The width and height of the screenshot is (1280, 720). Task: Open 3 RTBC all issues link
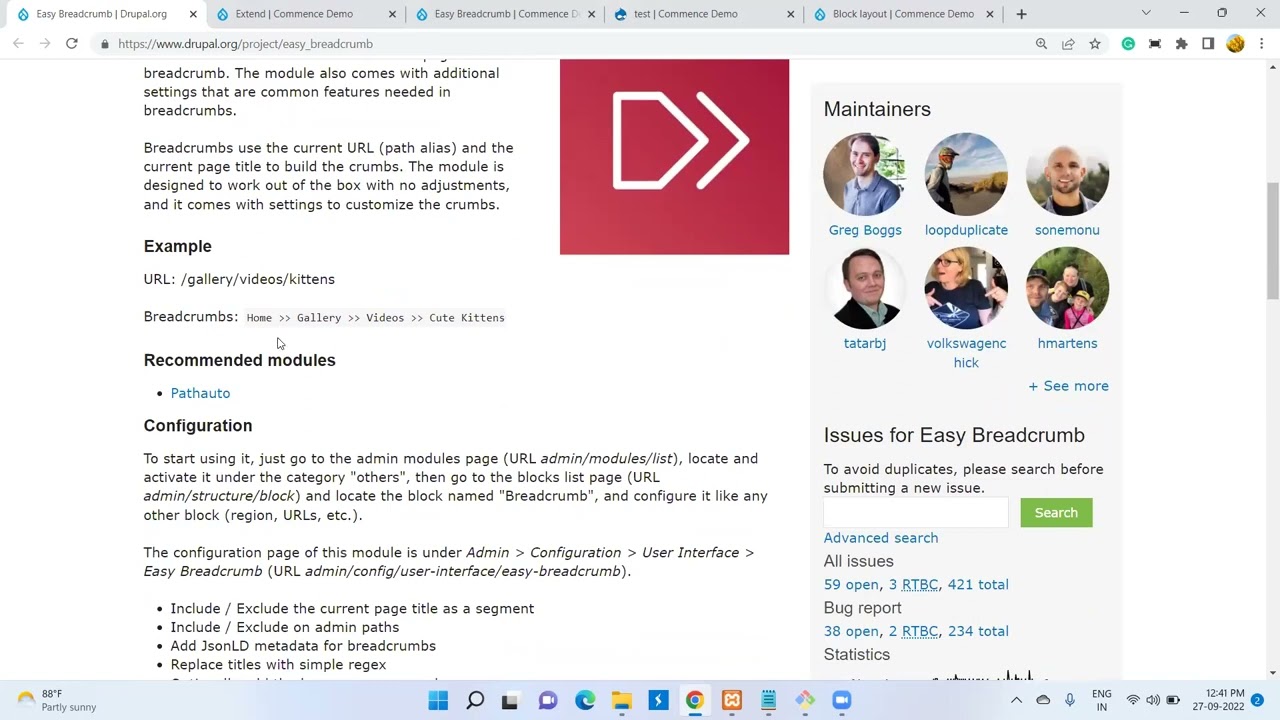pos(913,585)
